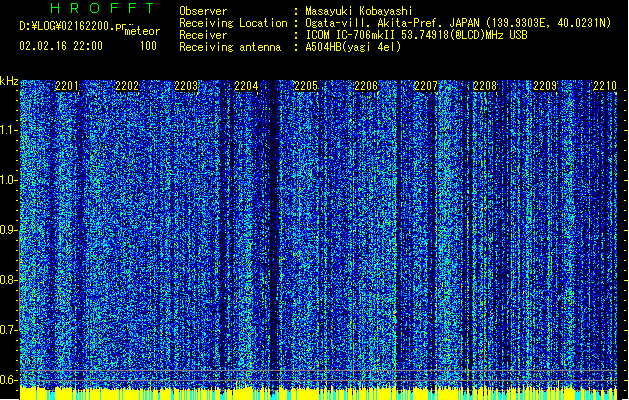Click the value 100 under meteor

(x=148, y=46)
